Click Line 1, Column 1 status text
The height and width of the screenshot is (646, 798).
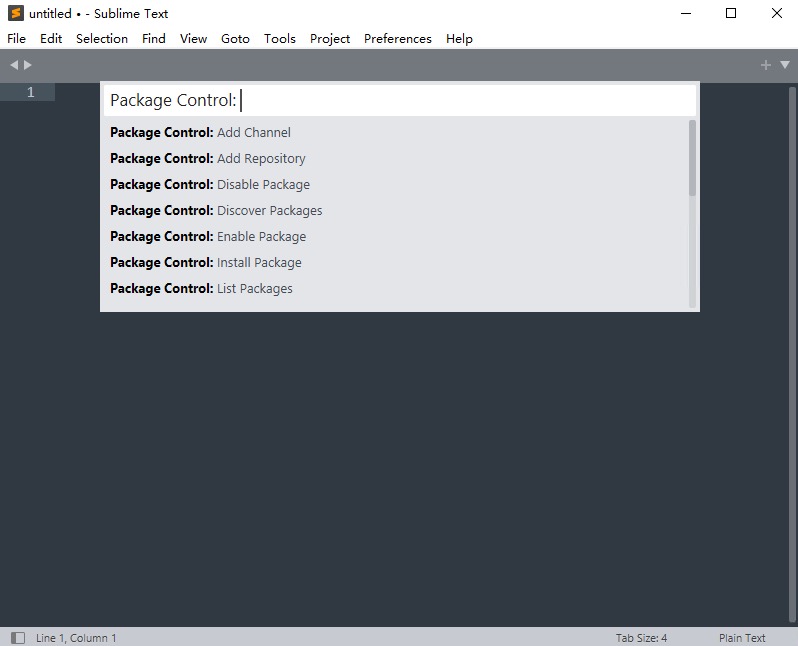pyautogui.click(x=76, y=637)
